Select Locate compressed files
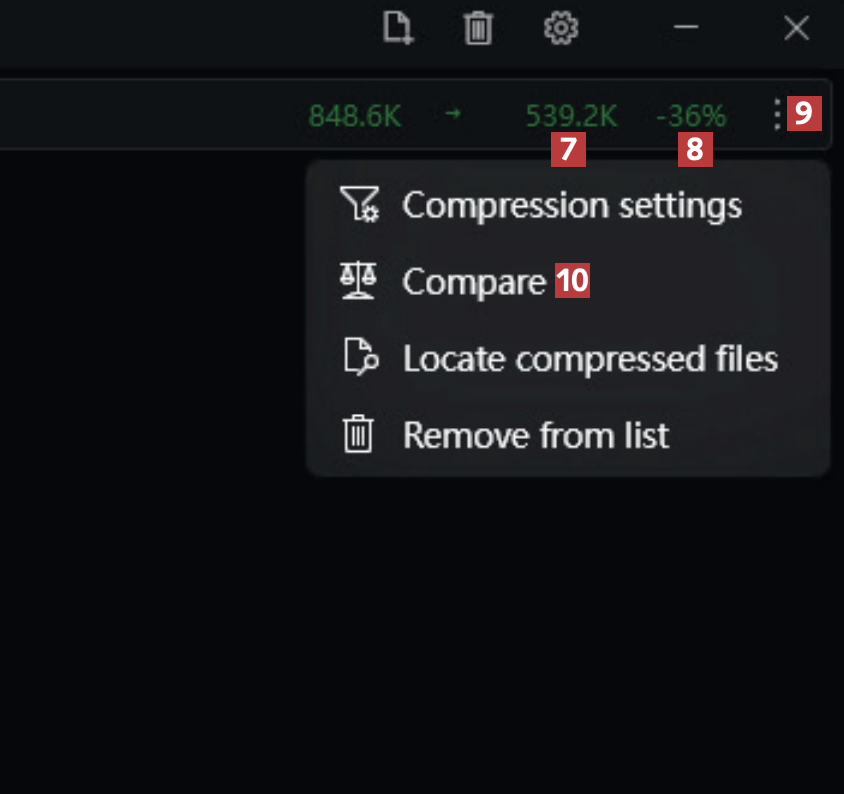 pyautogui.click(x=589, y=358)
